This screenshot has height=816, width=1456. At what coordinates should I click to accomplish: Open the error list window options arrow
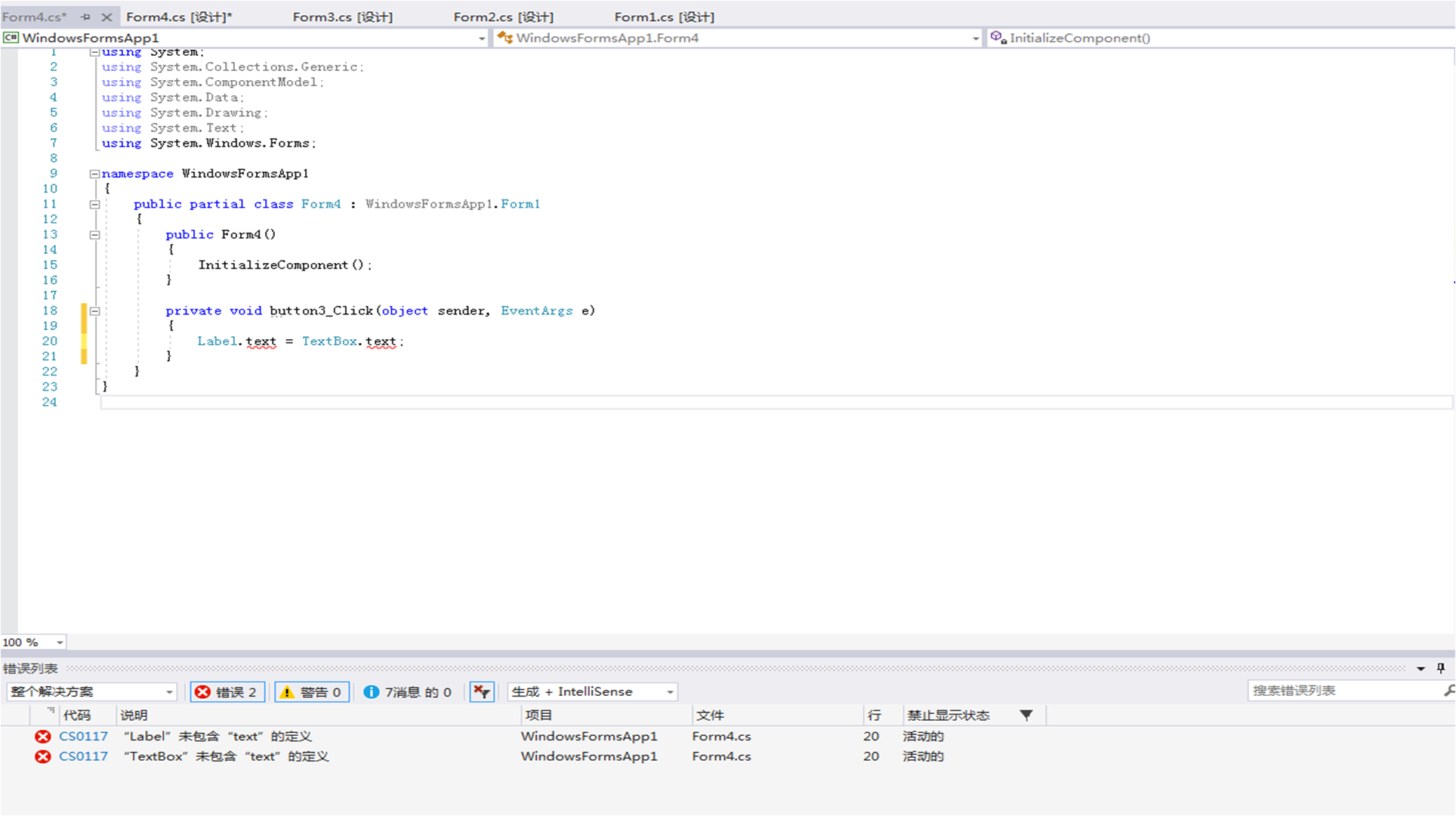(x=1421, y=669)
